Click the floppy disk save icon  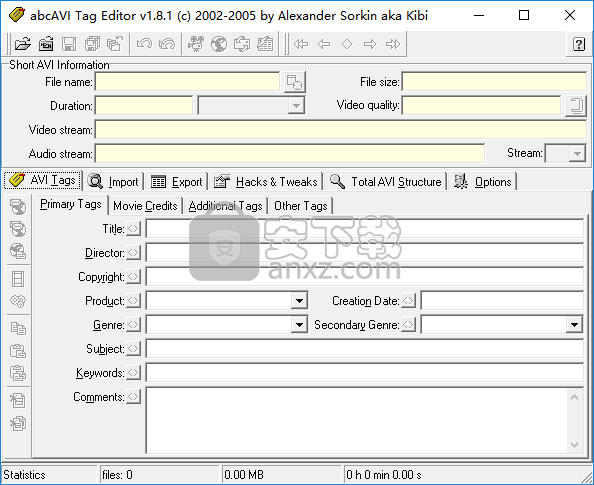[69, 44]
